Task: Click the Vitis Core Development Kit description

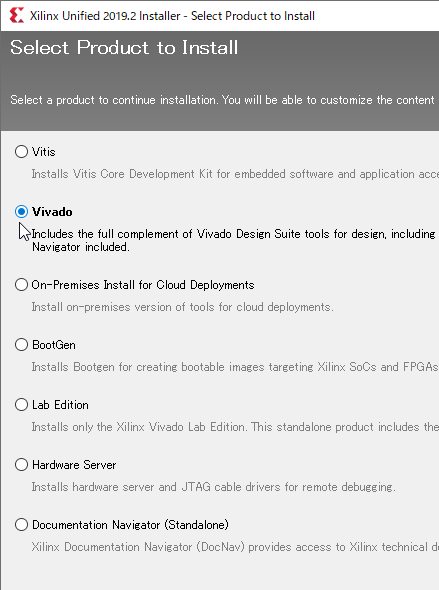Action: [x=235, y=174]
